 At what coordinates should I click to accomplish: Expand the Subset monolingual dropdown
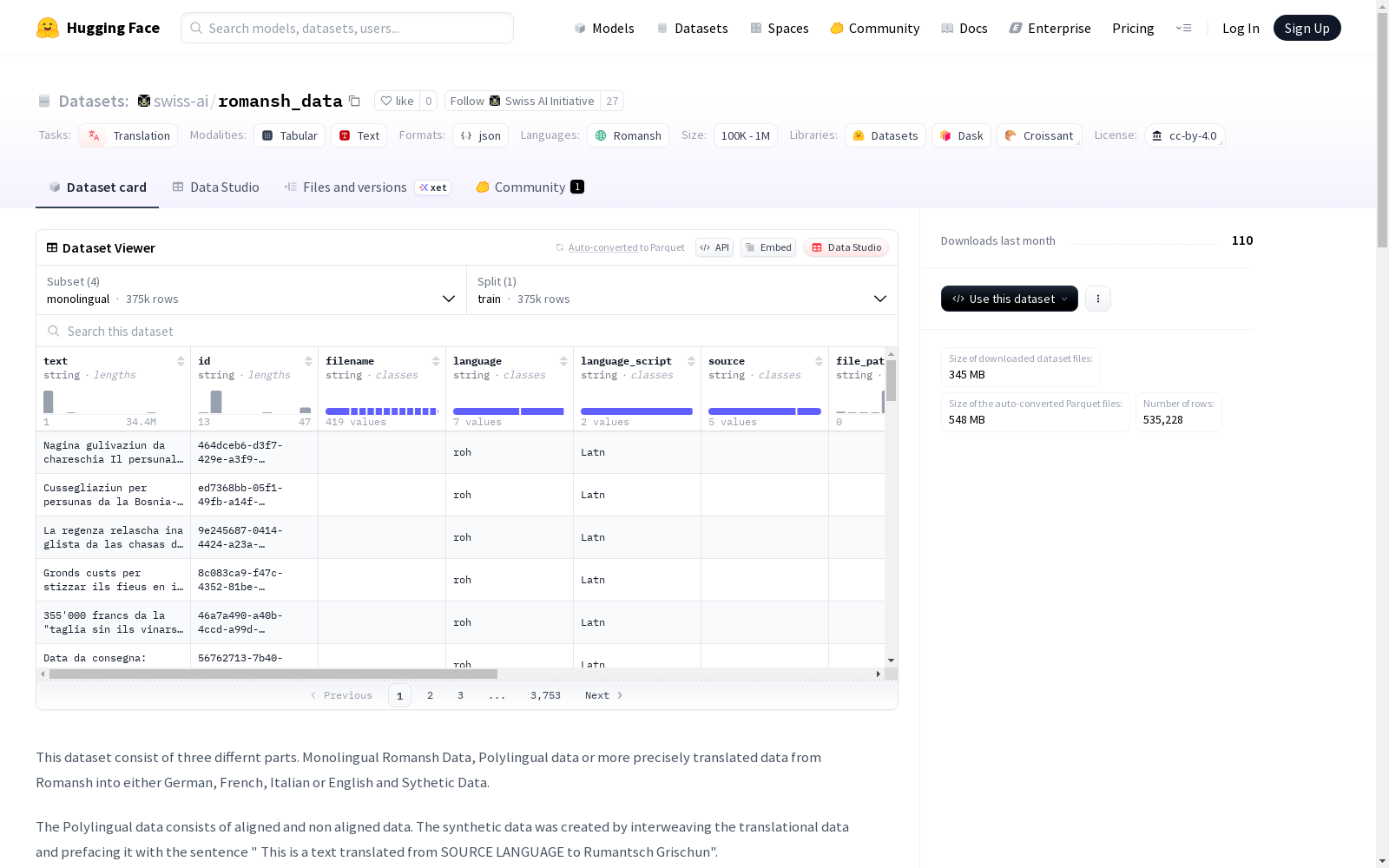[x=252, y=290]
